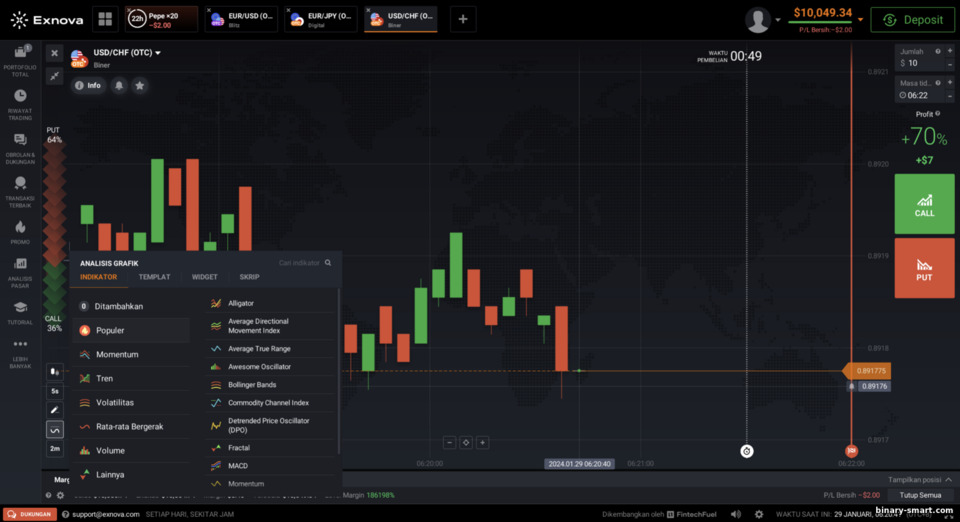Open the user profile avatar menu
Screen dimensions: 960x522
click(x=758, y=20)
